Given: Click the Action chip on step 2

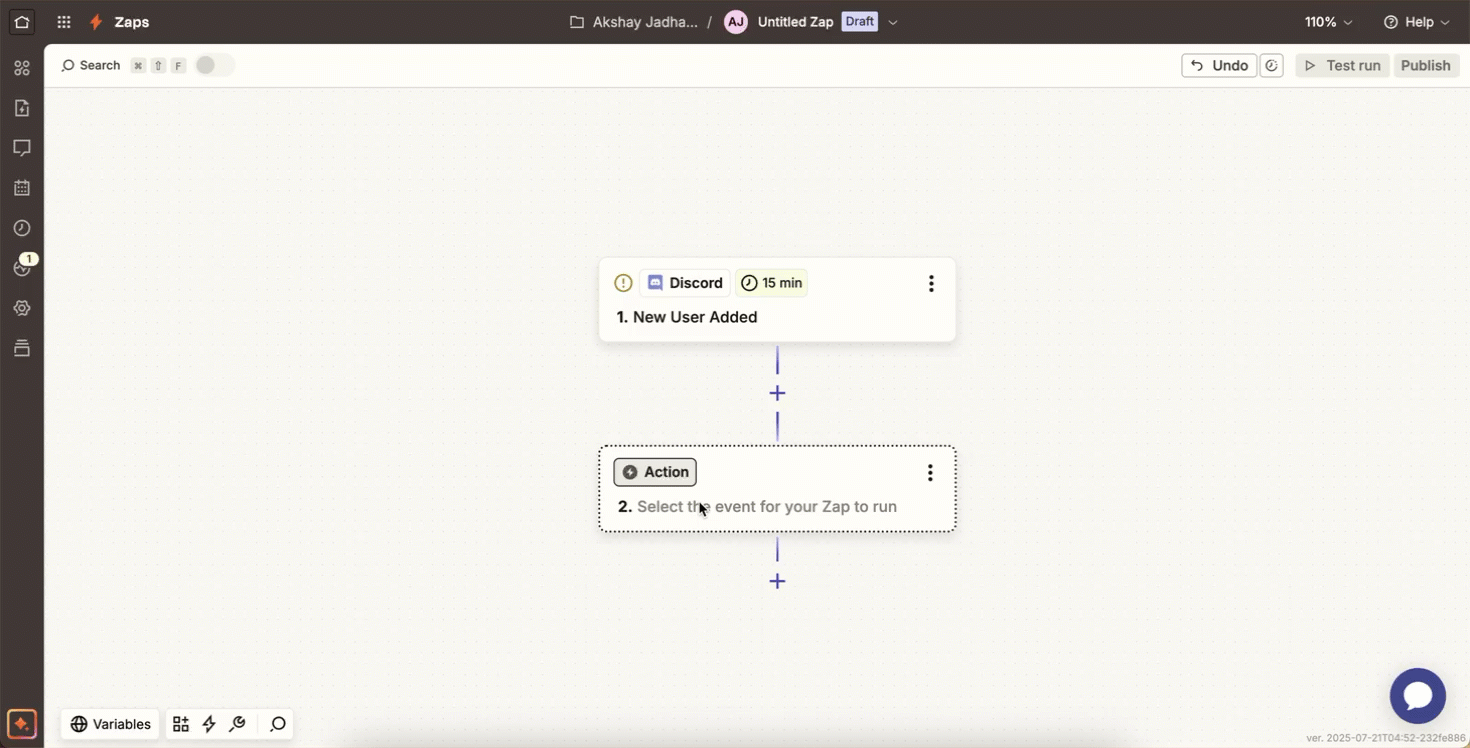Looking at the screenshot, I should [x=655, y=472].
